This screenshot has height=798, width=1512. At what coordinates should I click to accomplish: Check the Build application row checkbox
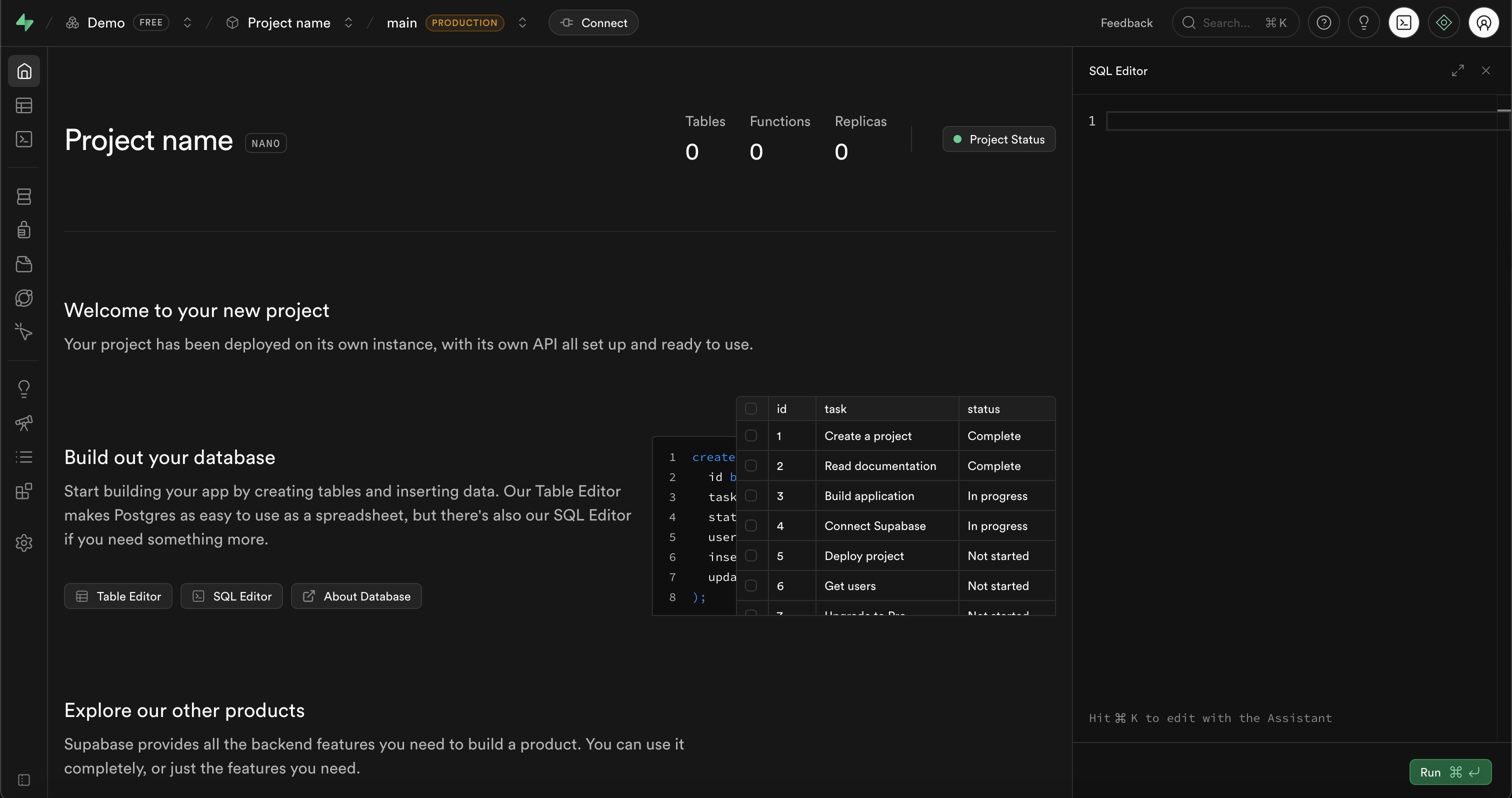coord(750,496)
